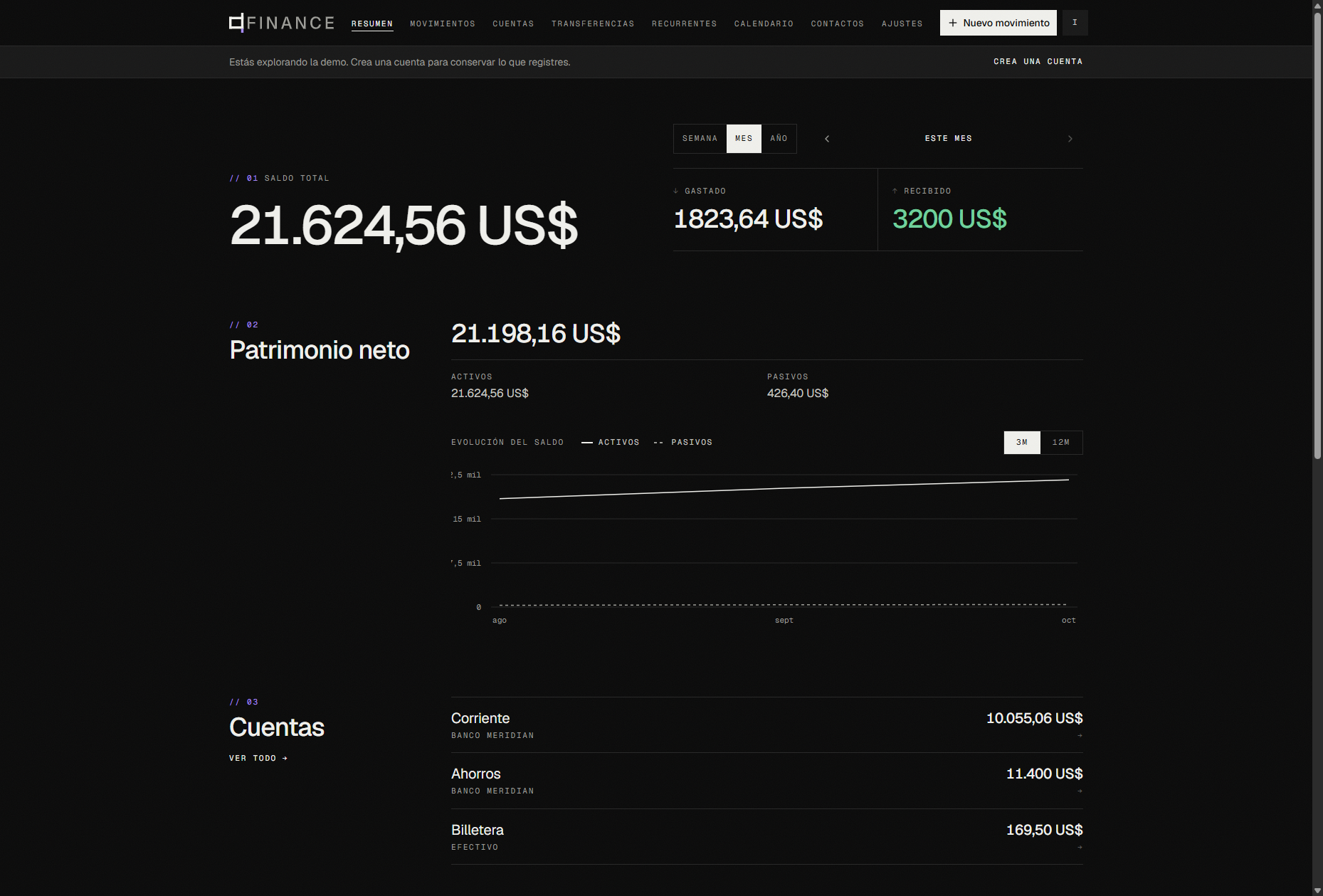Click the Billetera balance 169,50 US$

[x=1044, y=831]
